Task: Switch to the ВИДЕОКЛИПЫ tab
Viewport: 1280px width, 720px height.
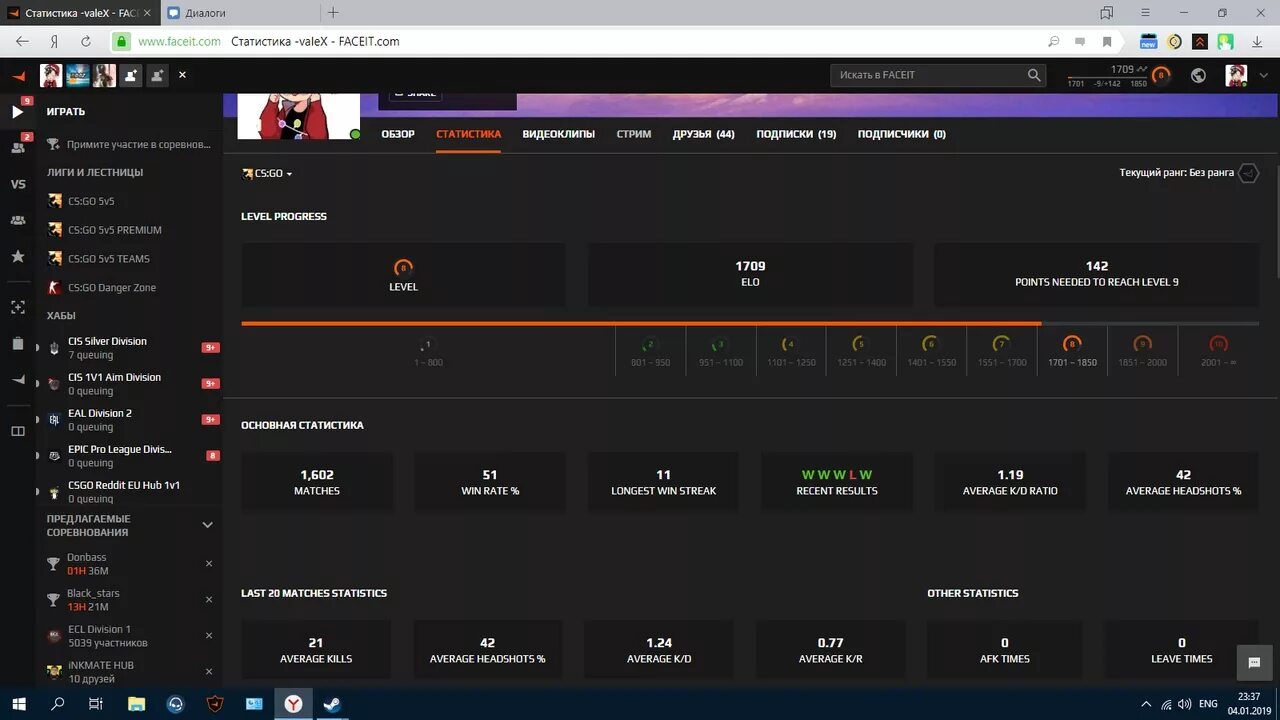Action: [558, 134]
